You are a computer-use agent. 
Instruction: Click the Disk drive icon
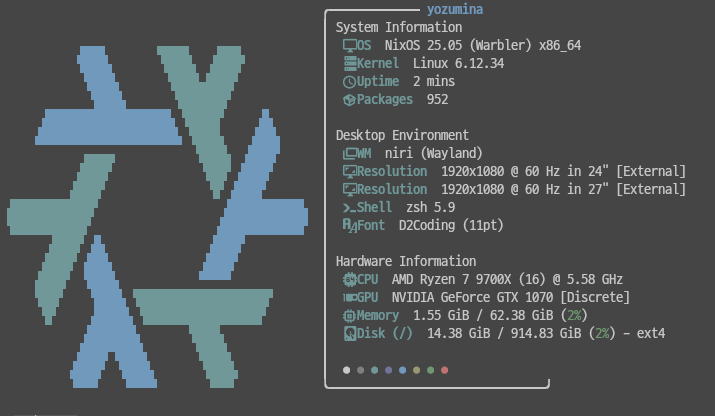point(350,334)
